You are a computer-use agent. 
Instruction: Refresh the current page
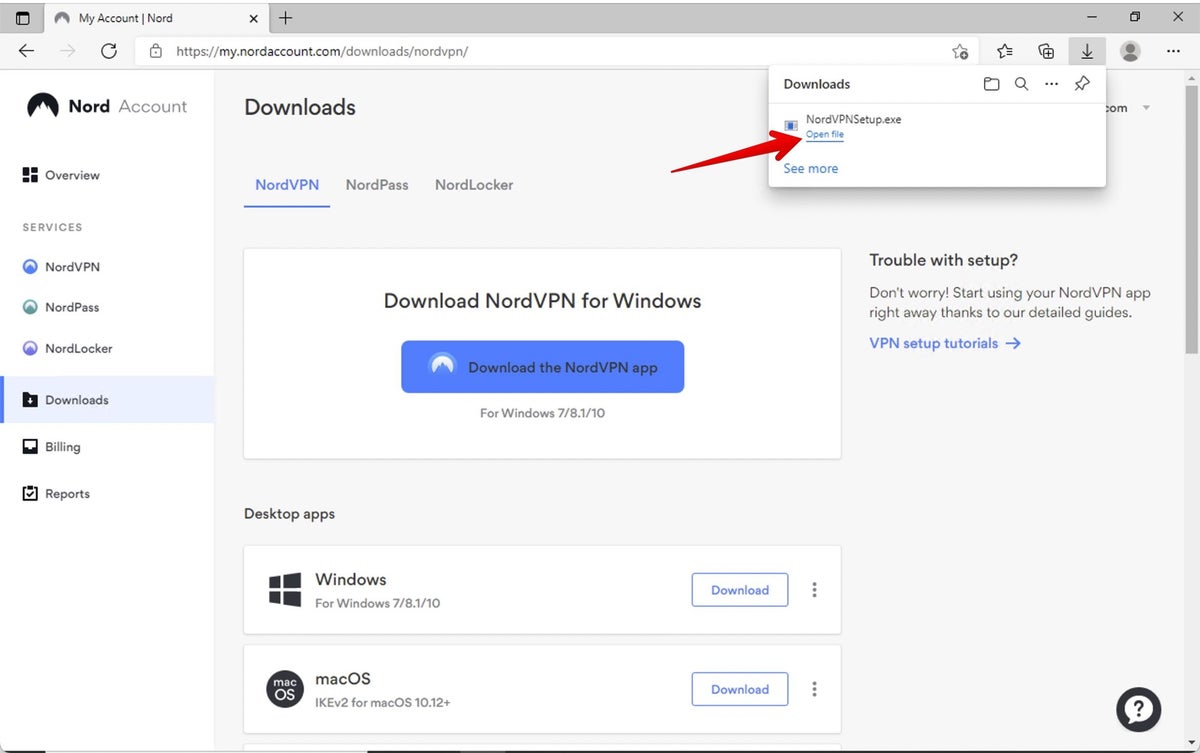(x=109, y=51)
